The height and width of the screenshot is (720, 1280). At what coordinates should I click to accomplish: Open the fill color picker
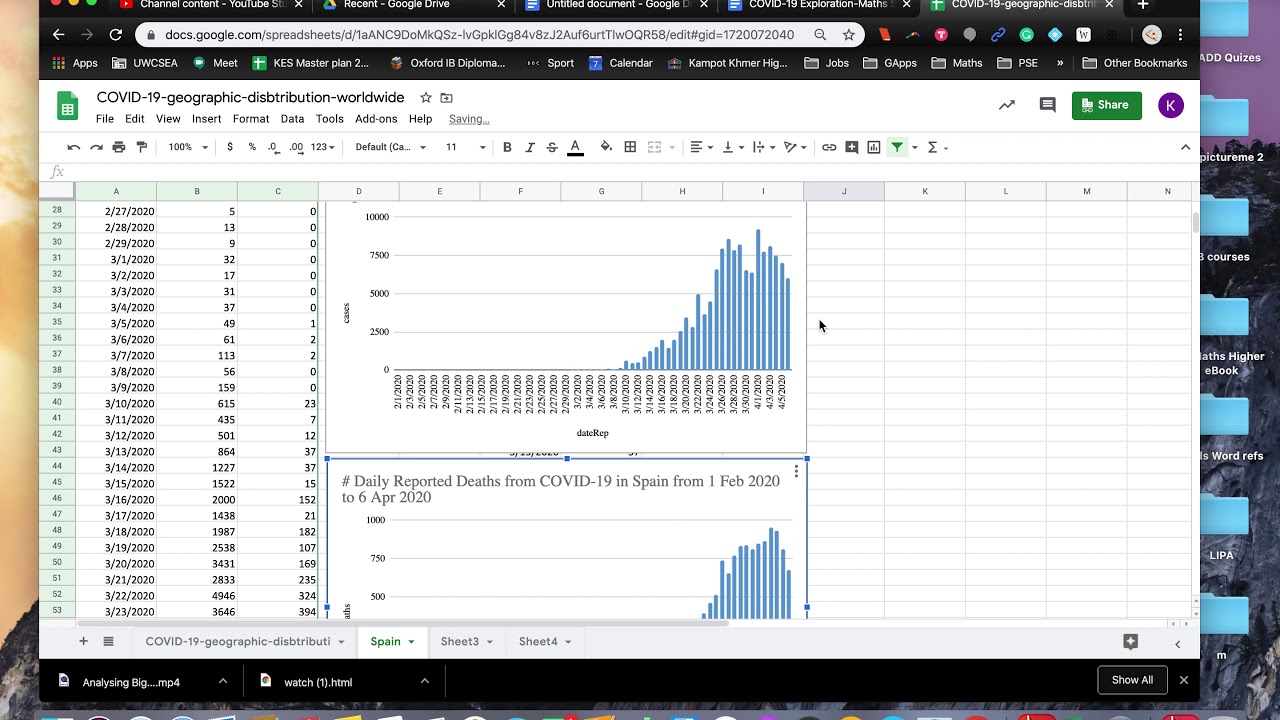(606, 147)
